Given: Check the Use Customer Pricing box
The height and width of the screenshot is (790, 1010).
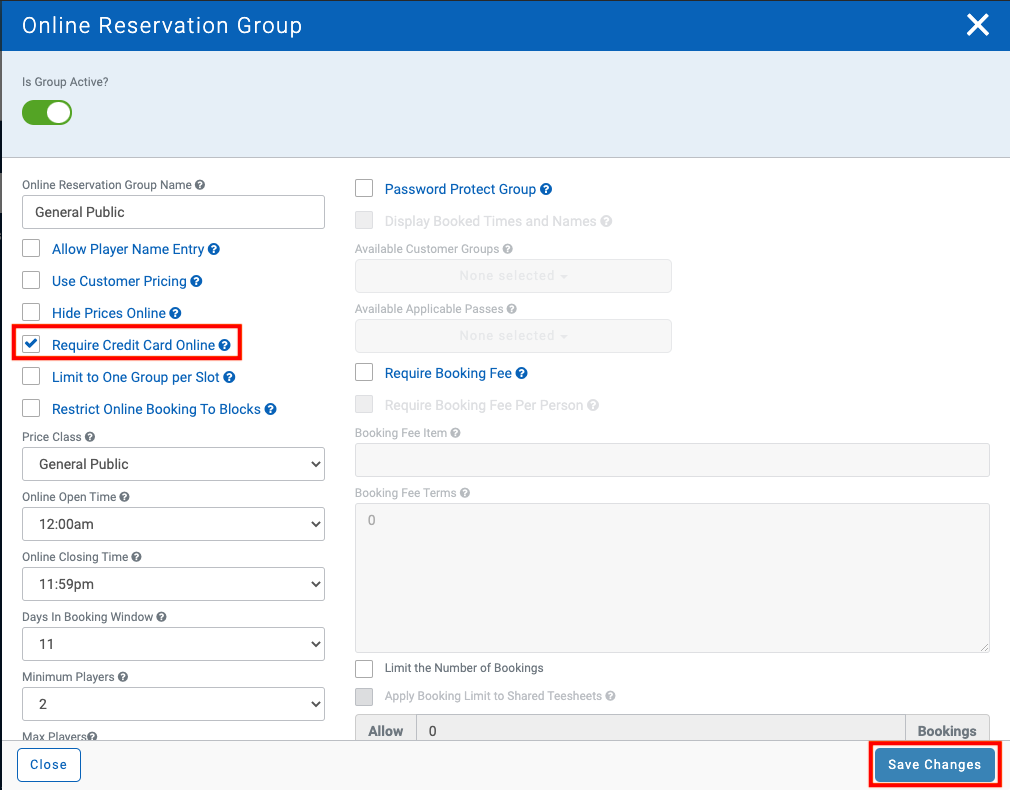Looking at the screenshot, I should pyautogui.click(x=31, y=280).
